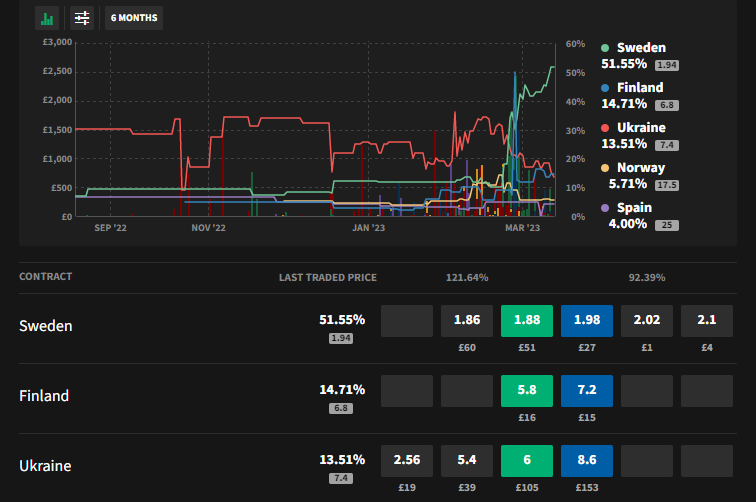Click Sweden 2.1 price button

[707, 321]
